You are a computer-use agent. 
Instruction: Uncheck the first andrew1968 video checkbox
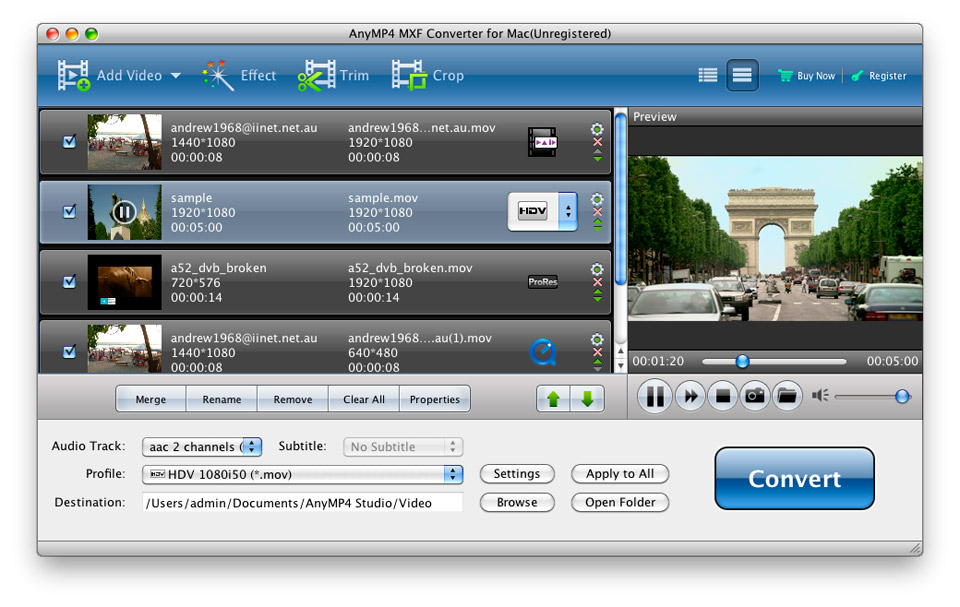tap(70, 142)
